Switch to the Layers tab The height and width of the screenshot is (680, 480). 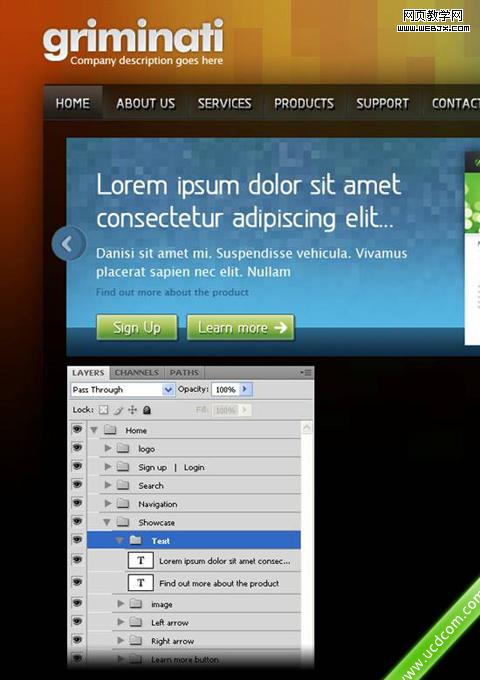point(88,373)
